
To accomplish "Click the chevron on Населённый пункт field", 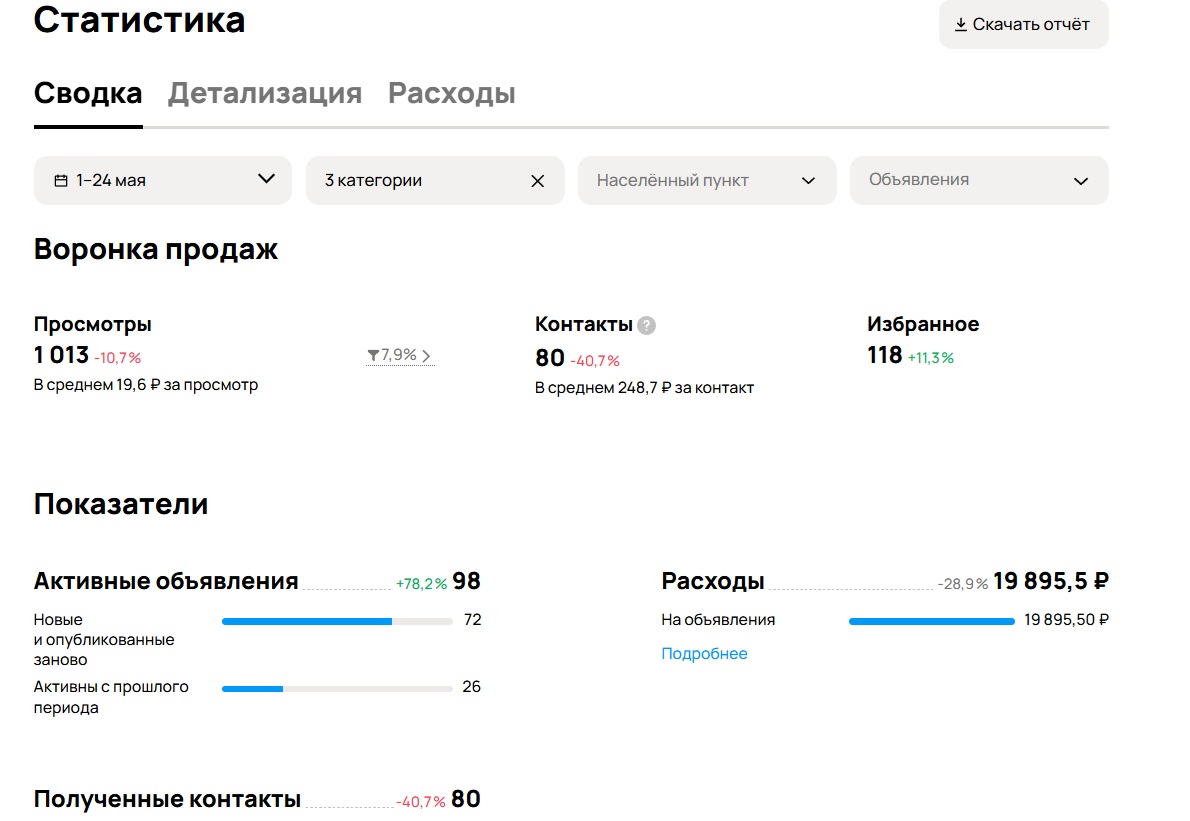I will (808, 181).
